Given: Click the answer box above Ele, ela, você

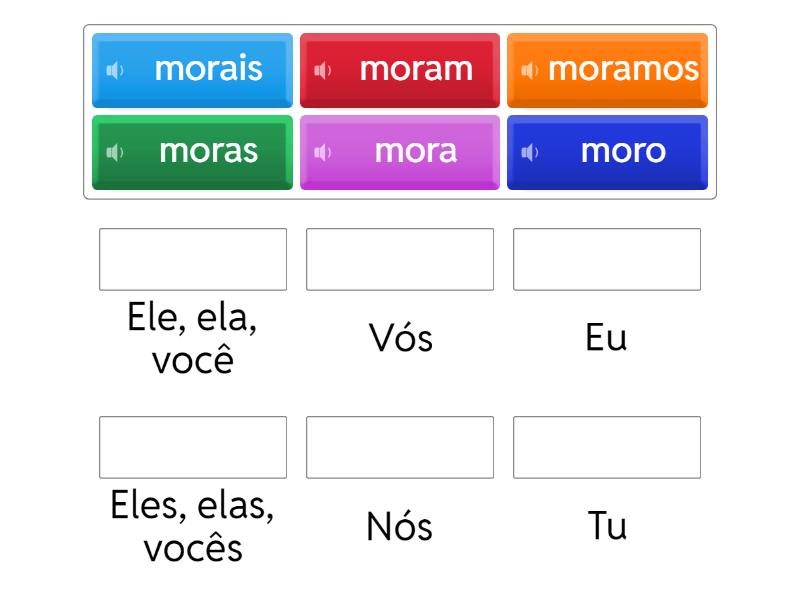Looking at the screenshot, I should 193,259.
